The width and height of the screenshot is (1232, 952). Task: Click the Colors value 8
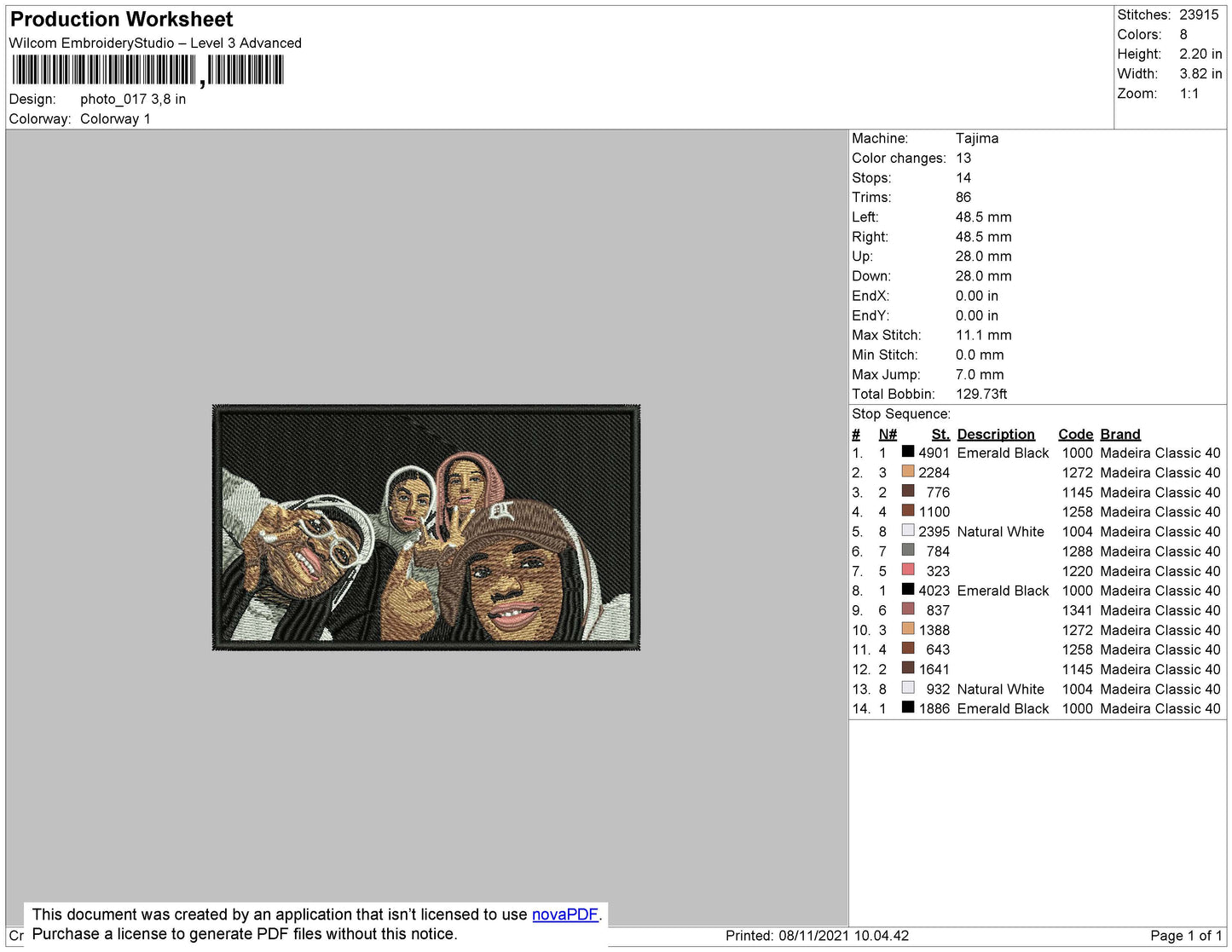coord(1183,34)
